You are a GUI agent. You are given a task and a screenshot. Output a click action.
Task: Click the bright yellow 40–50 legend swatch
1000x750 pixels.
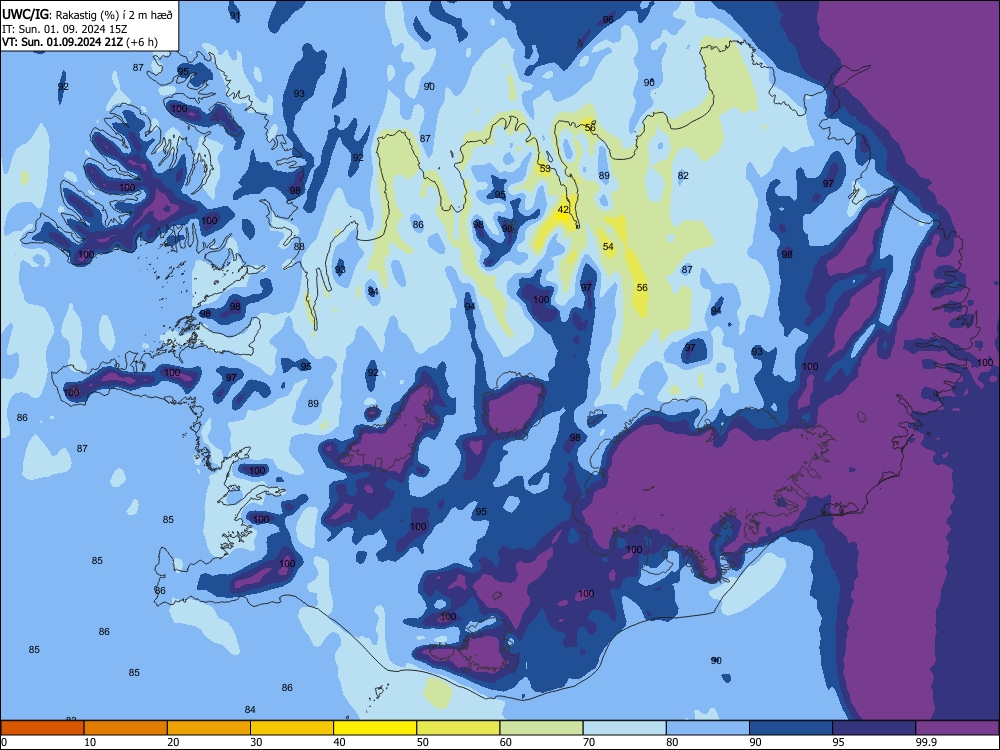pyautogui.click(x=375, y=728)
